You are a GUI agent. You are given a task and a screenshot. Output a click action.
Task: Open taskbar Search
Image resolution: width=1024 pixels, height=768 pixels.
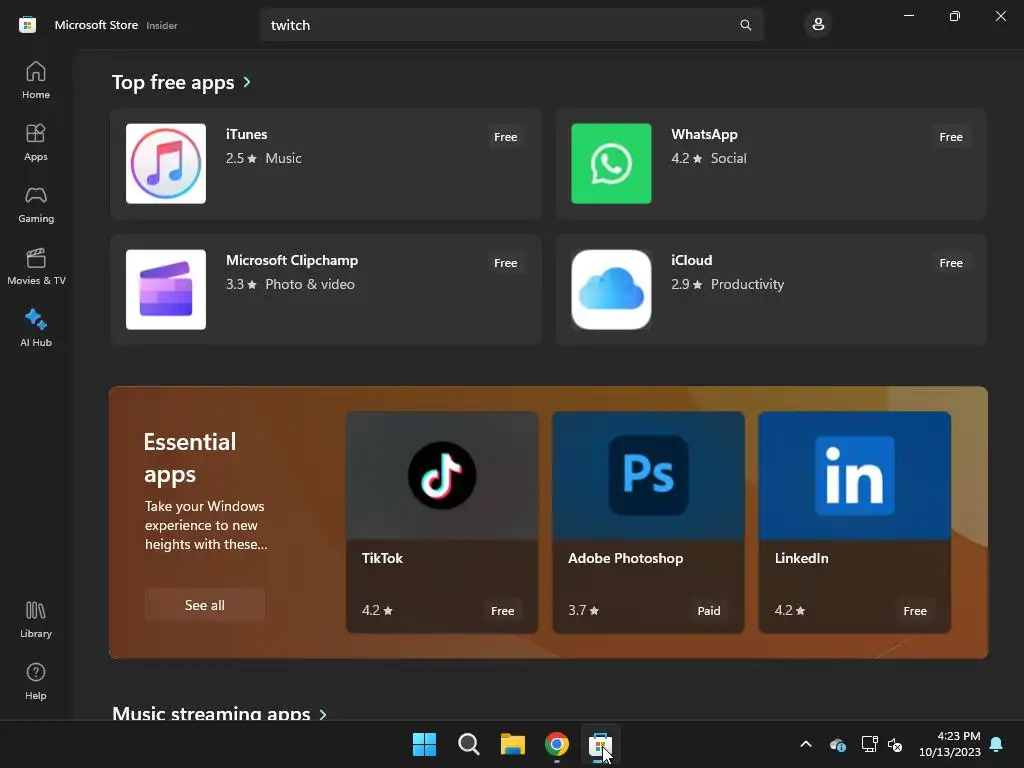point(468,744)
